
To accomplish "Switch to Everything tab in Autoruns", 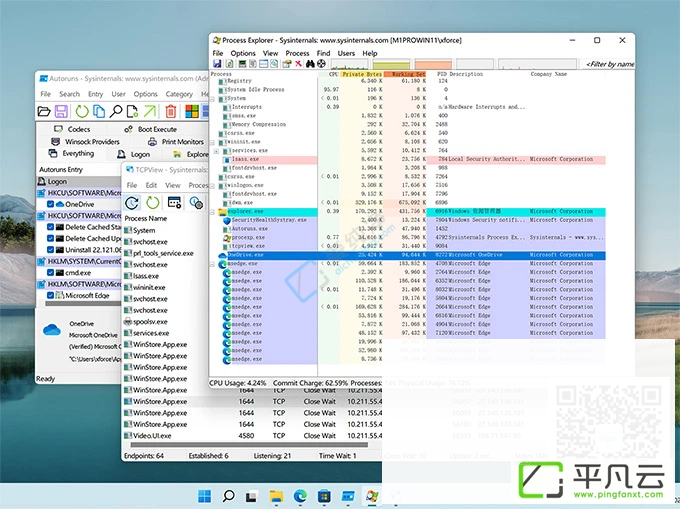I will [x=71, y=153].
